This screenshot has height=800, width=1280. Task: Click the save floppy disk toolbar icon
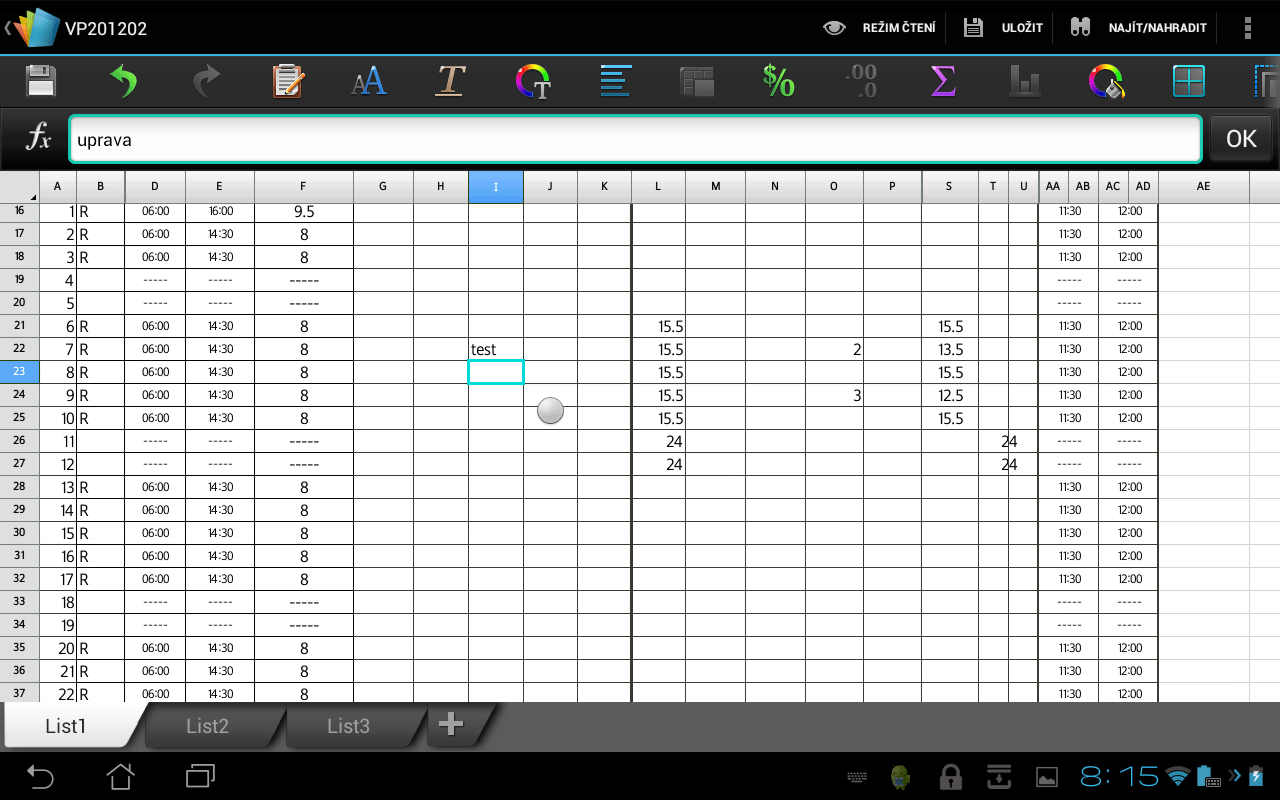coord(41,81)
